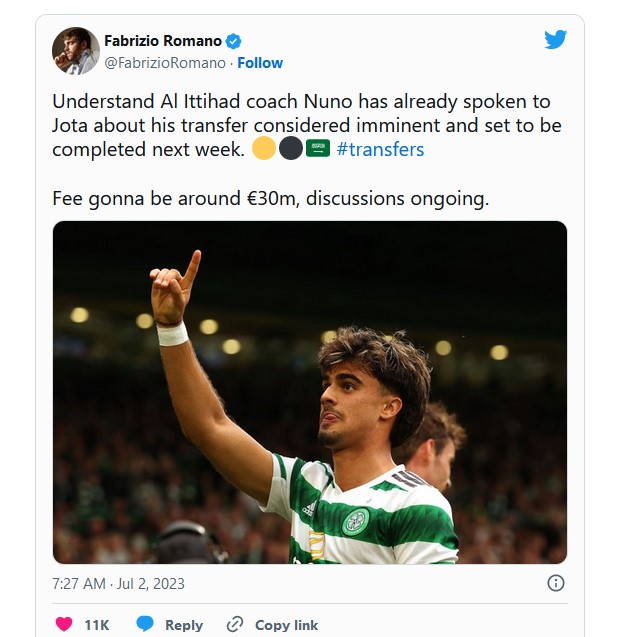This screenshot has height=637, width=632.
Task: Click the tweet info circle icon
Action: (x=556, y=583)
